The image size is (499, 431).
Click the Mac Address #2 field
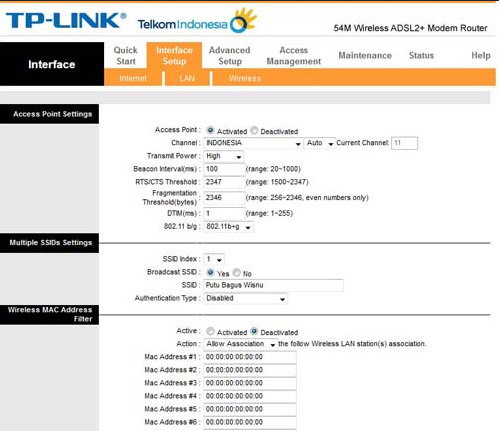pyautogui.click(x=250, y=370)
